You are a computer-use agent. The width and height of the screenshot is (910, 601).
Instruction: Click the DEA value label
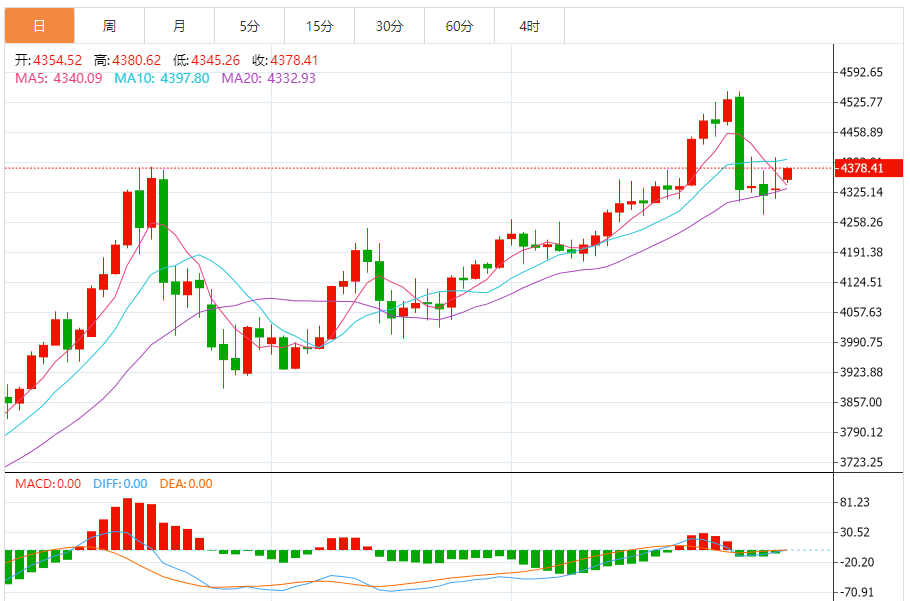pyautogui.click(x=185, y=484)
